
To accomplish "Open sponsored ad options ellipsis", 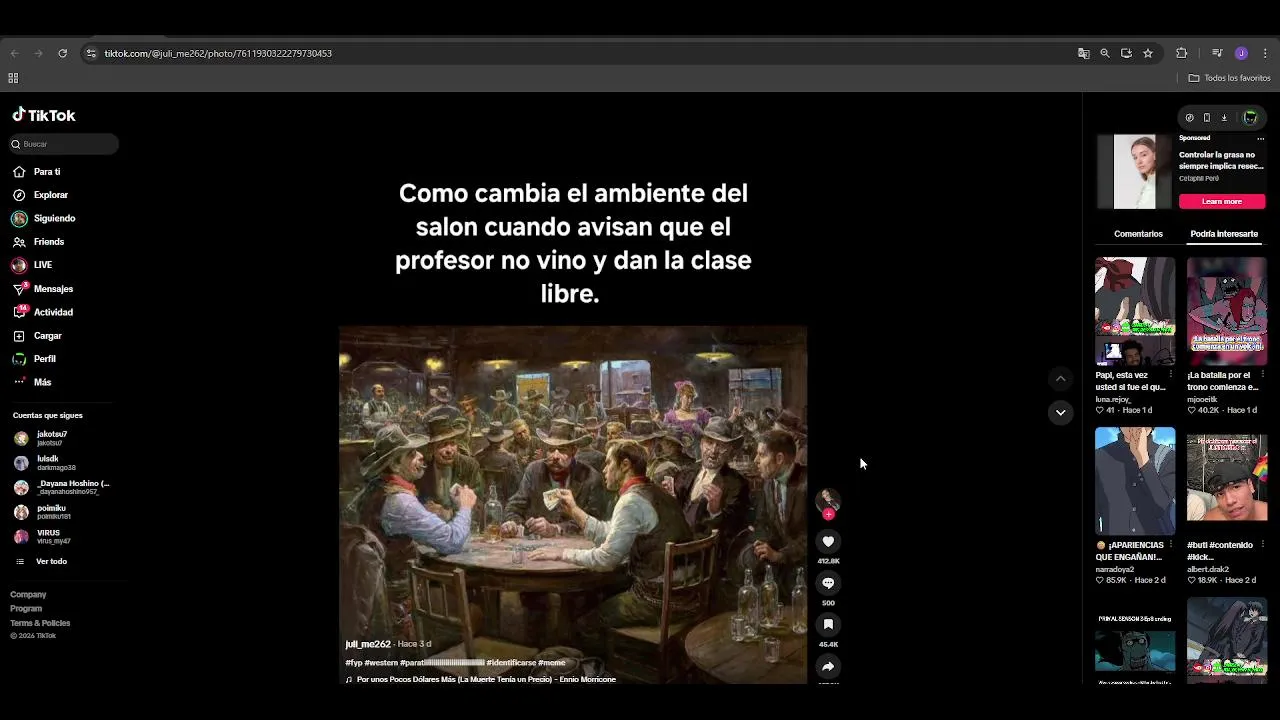I will [1262, 139].
